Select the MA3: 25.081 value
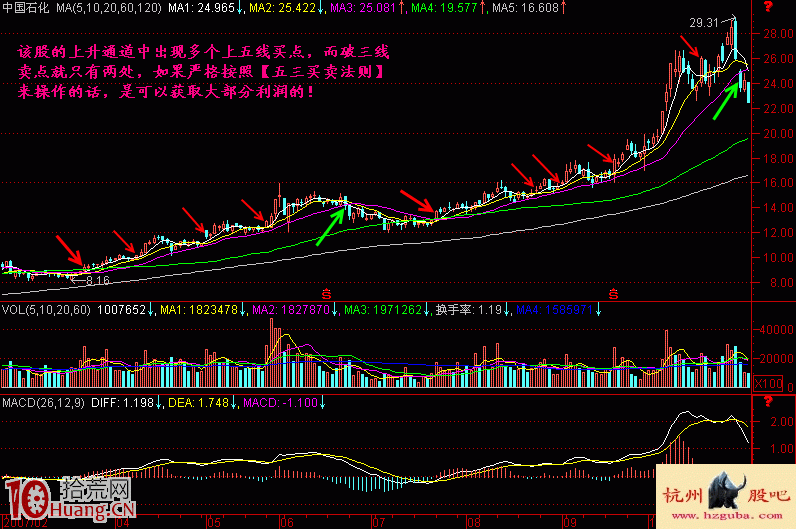The image size is (796, 529). click(363, 8)
